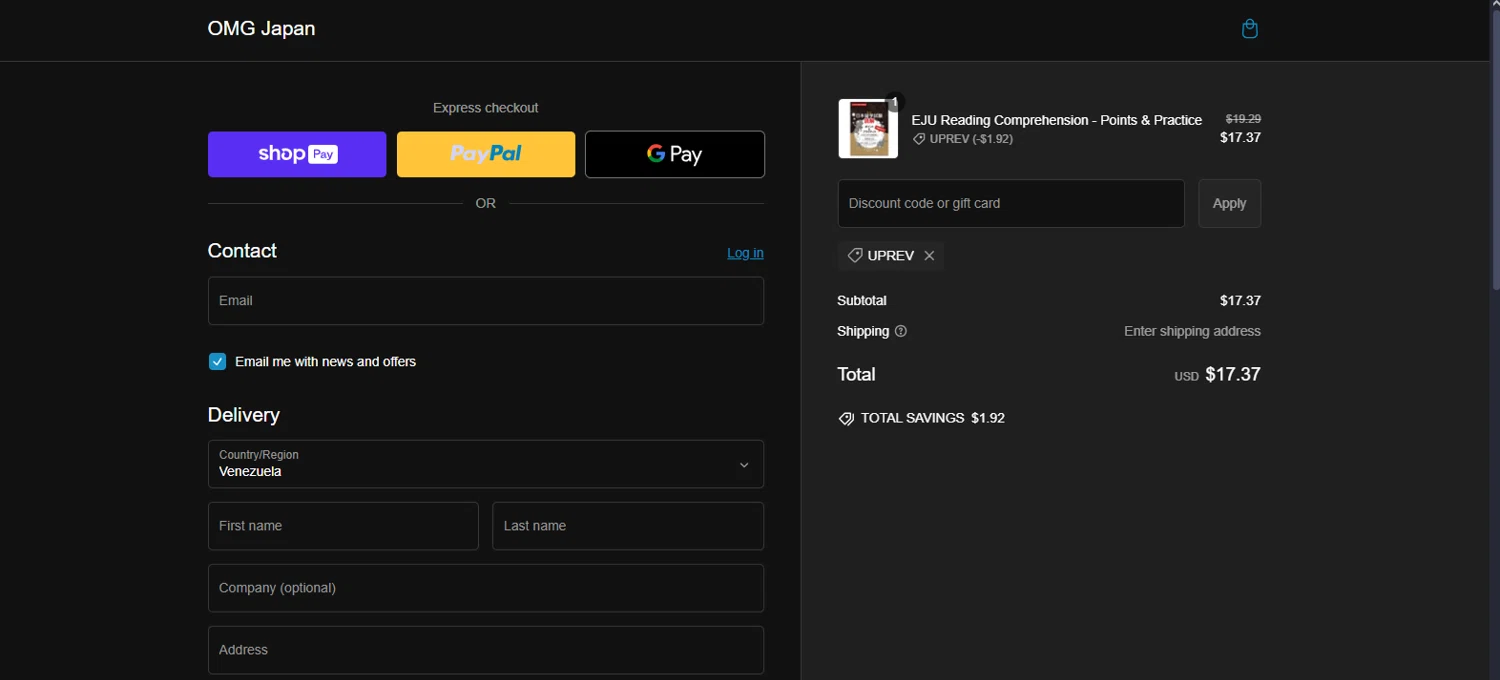The width and height of the screenshot is (1500, 680).
Task: Click the Email input field
Action: click(x=486, y=301)
